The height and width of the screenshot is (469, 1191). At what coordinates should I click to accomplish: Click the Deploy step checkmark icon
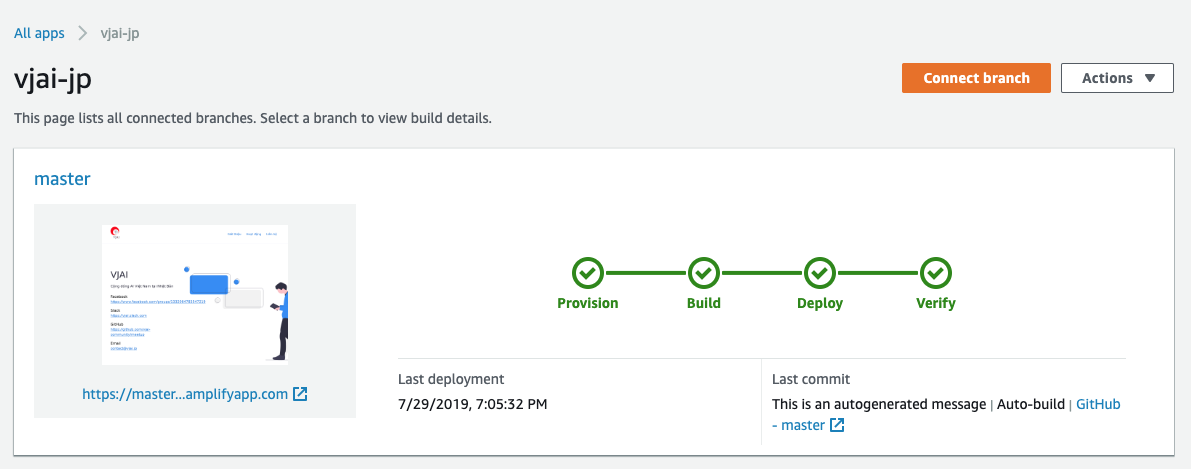(x=820, y=272)
